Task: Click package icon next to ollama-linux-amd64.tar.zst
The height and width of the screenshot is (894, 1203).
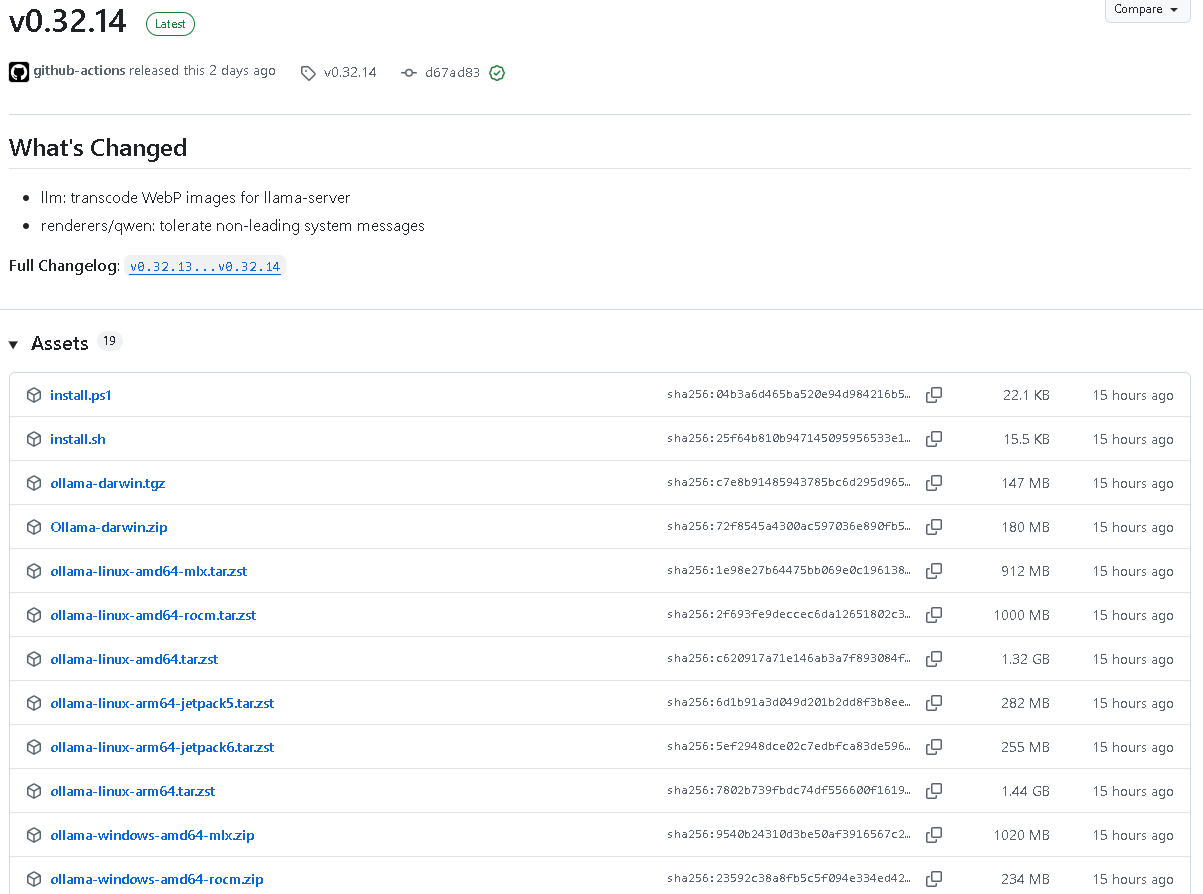Action: pos(34,659)
